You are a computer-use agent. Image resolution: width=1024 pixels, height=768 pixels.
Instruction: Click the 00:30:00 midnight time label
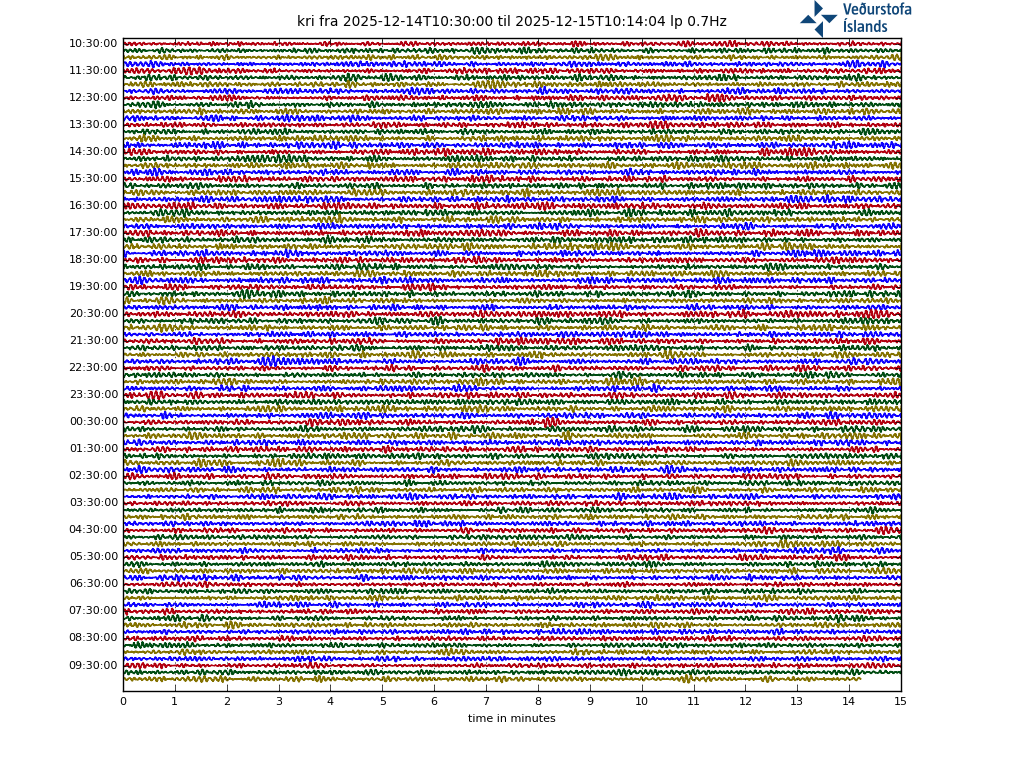pos(93,422)
